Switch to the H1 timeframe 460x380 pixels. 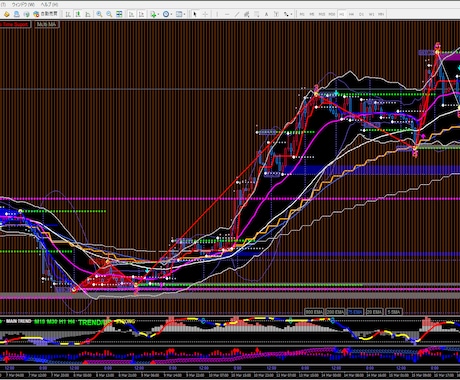(x=342, y=14)
